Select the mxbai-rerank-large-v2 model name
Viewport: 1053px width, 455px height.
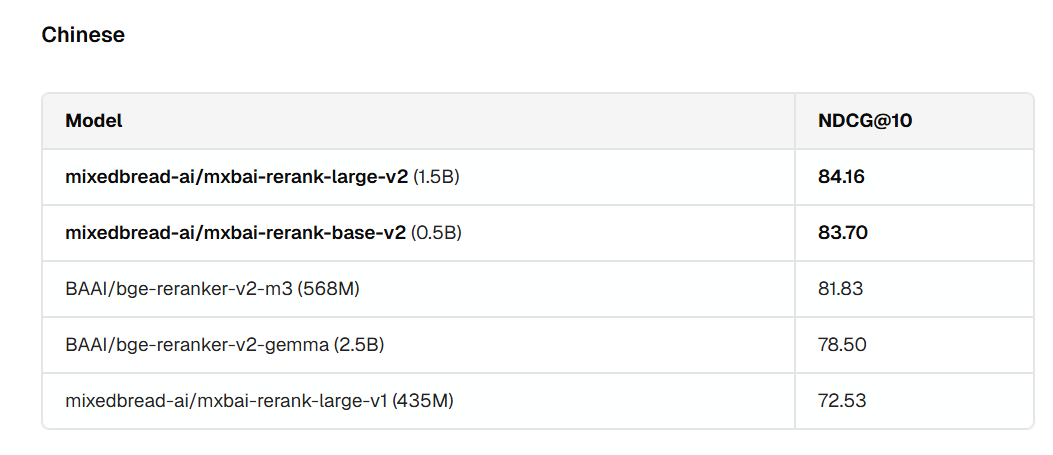236,177
